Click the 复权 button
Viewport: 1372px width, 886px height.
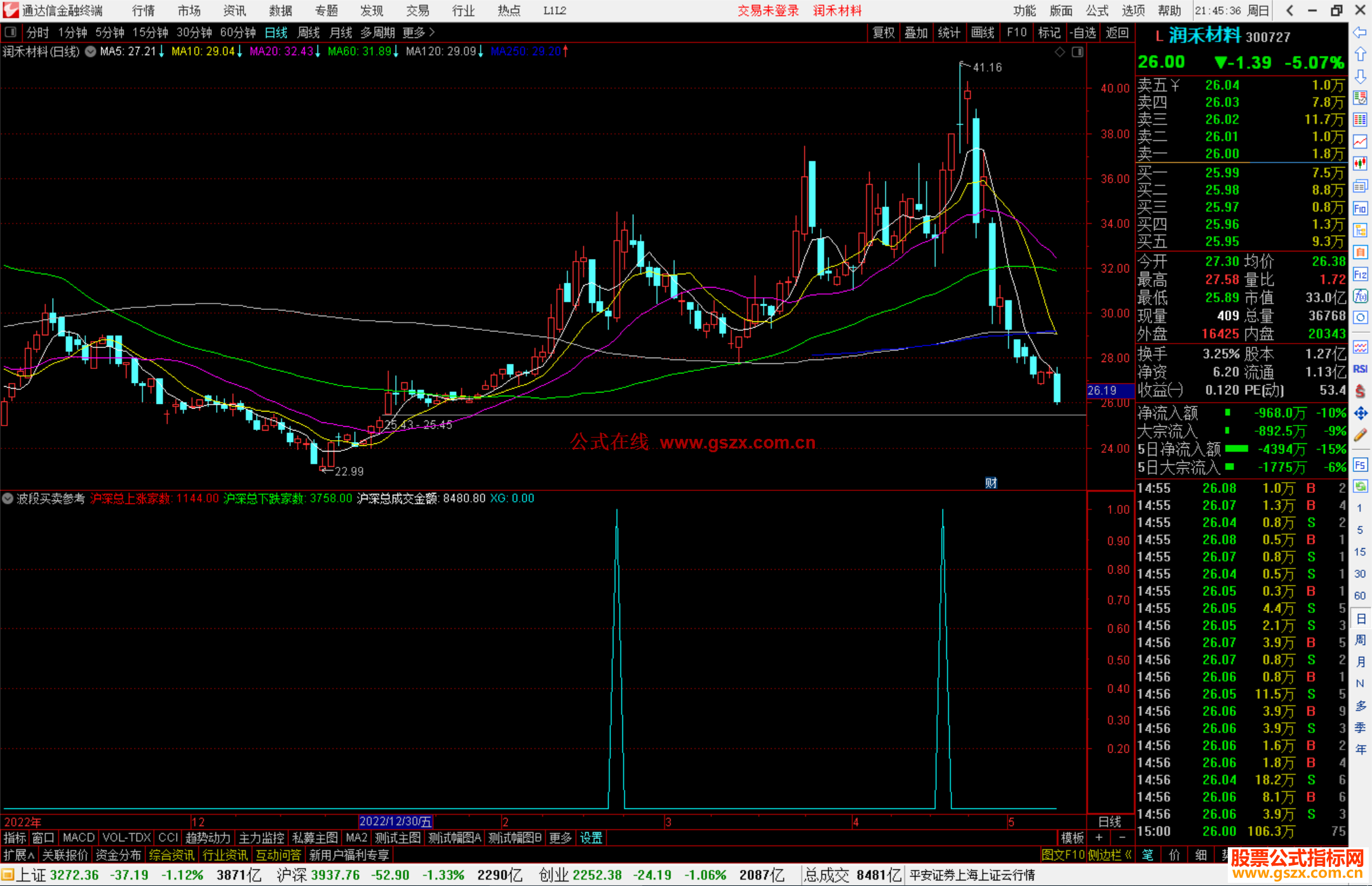tap(883, 32)
